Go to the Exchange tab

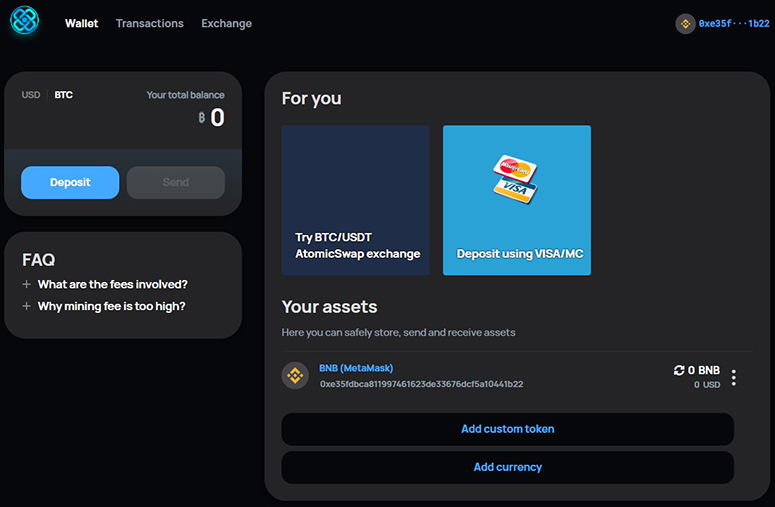click(x=226, y=23)
